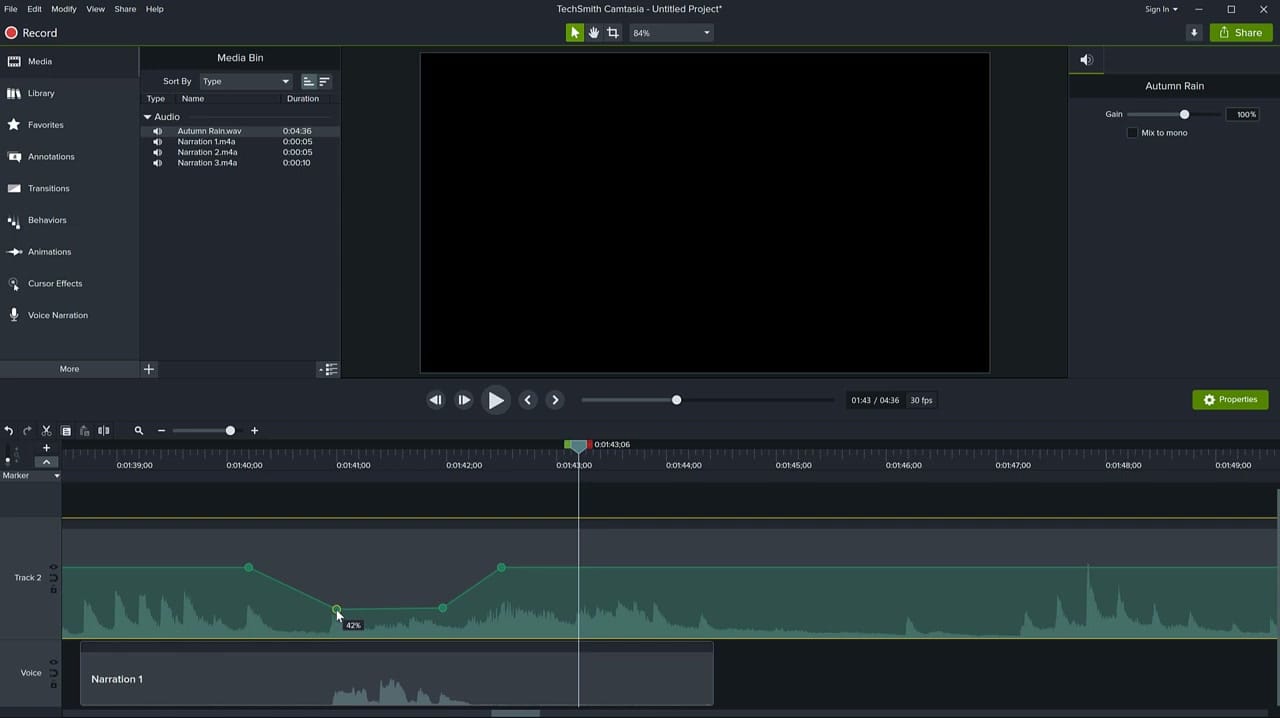Enable the Mix to mono checkbox
Screen dimensions: 1280x718
[x=1132, y=132]
